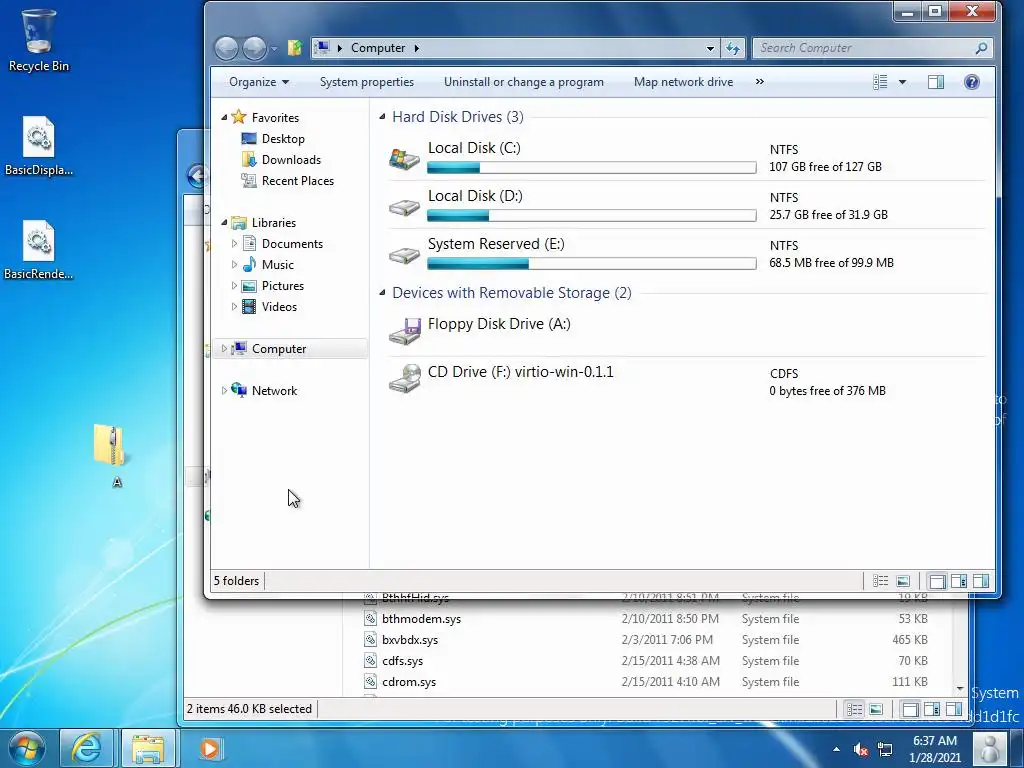Expand the Network tree node
1024x768 pixels.
click(224, 391)
